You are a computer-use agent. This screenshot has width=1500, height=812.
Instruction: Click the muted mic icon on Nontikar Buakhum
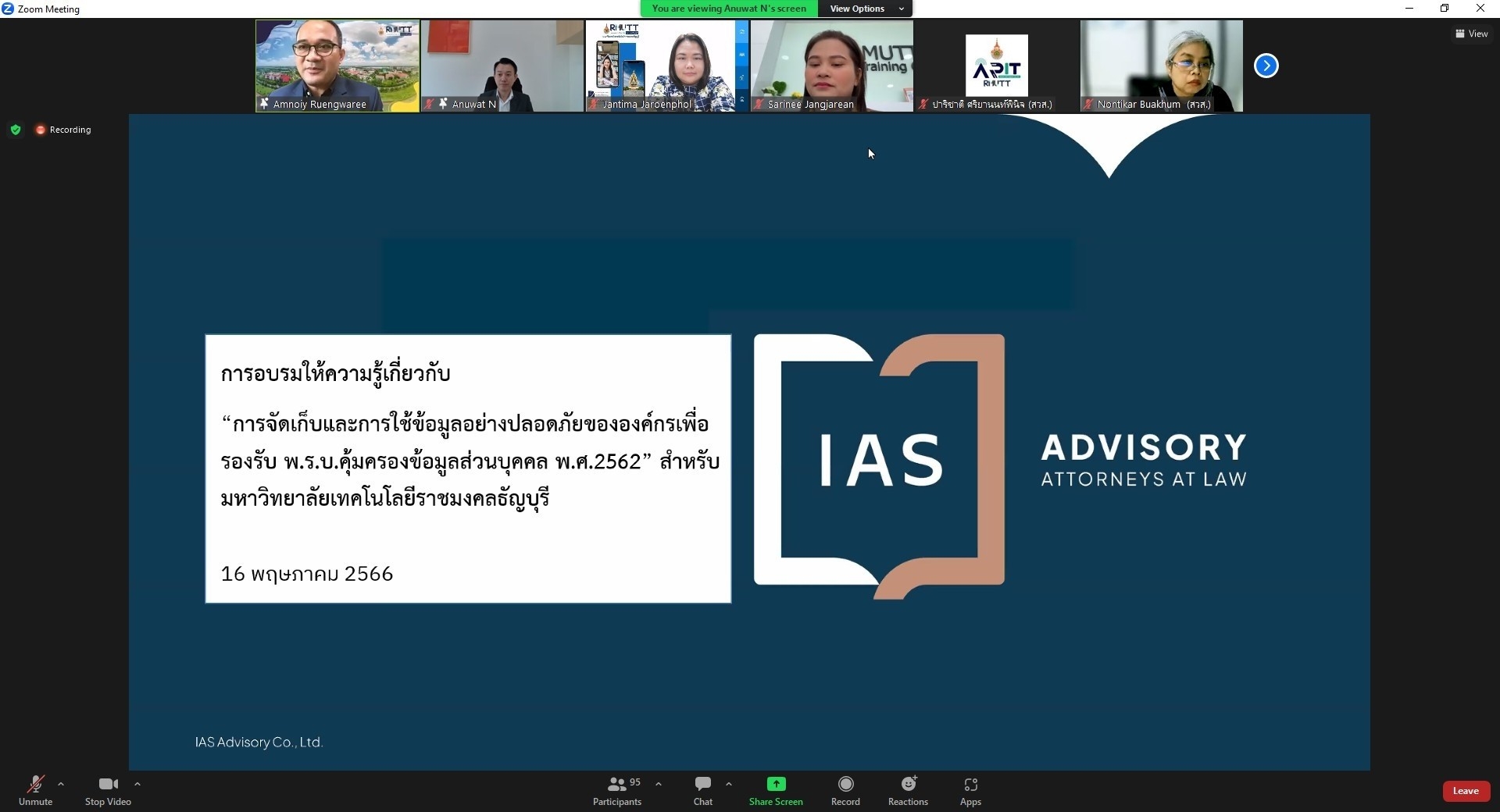point(1088,104)
